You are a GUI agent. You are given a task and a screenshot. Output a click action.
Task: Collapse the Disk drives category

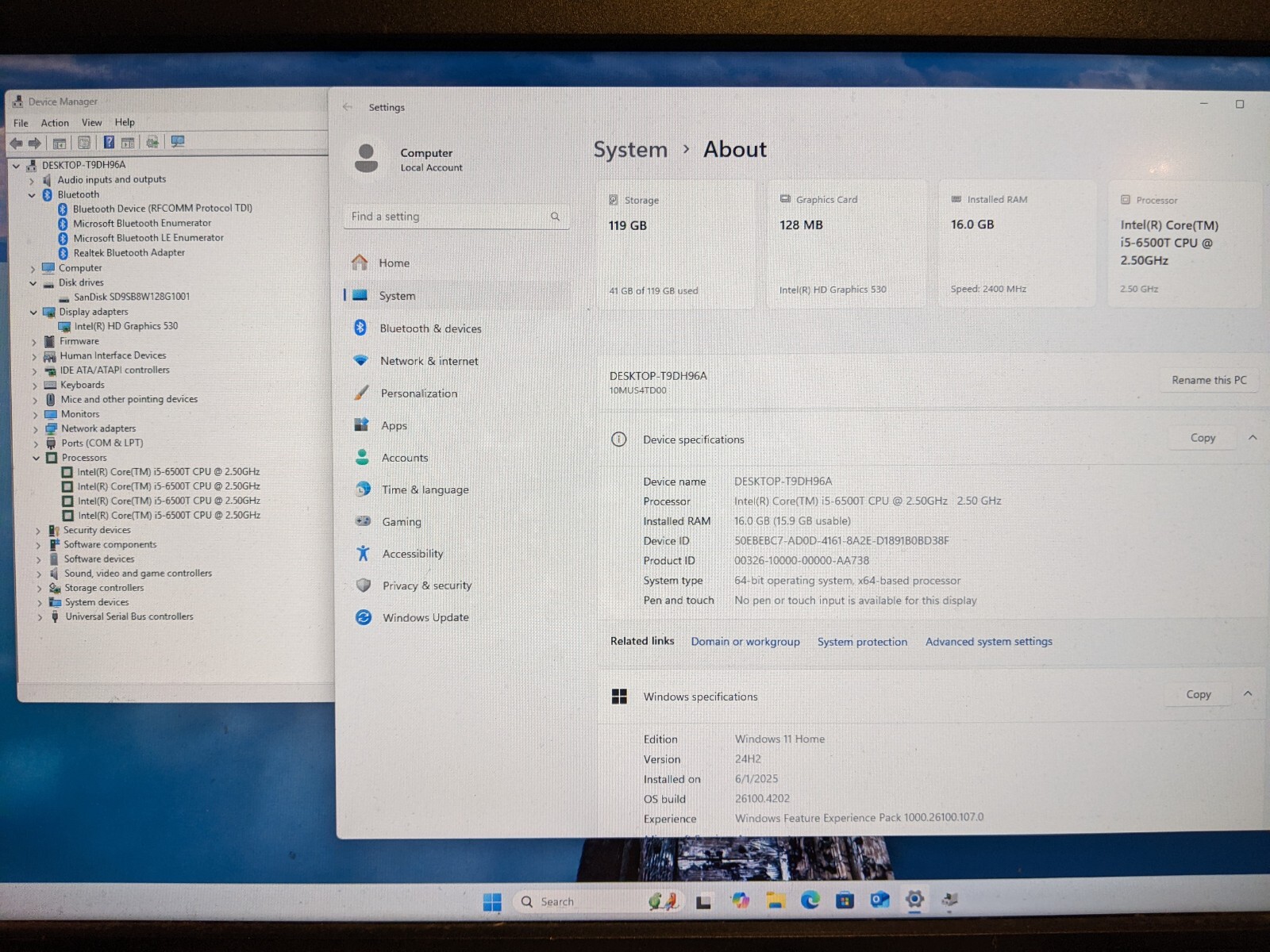(x=33, y=283)
